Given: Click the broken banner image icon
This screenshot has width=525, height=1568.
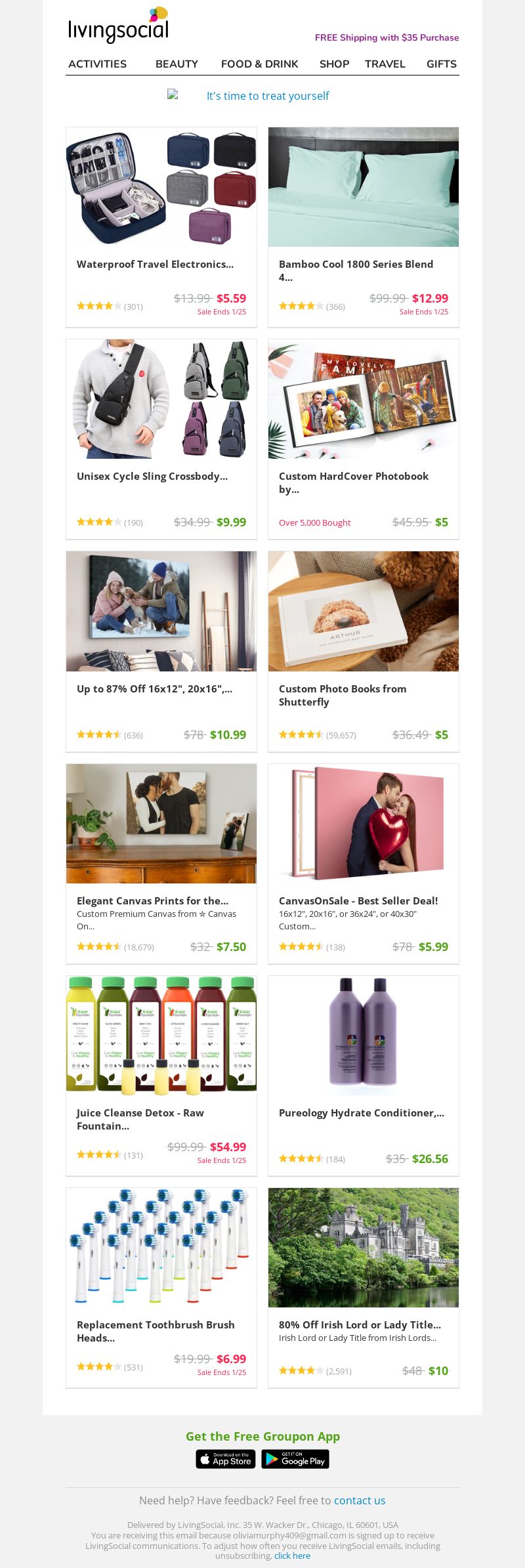Looking at the screenshot, I should click(173, 95).
